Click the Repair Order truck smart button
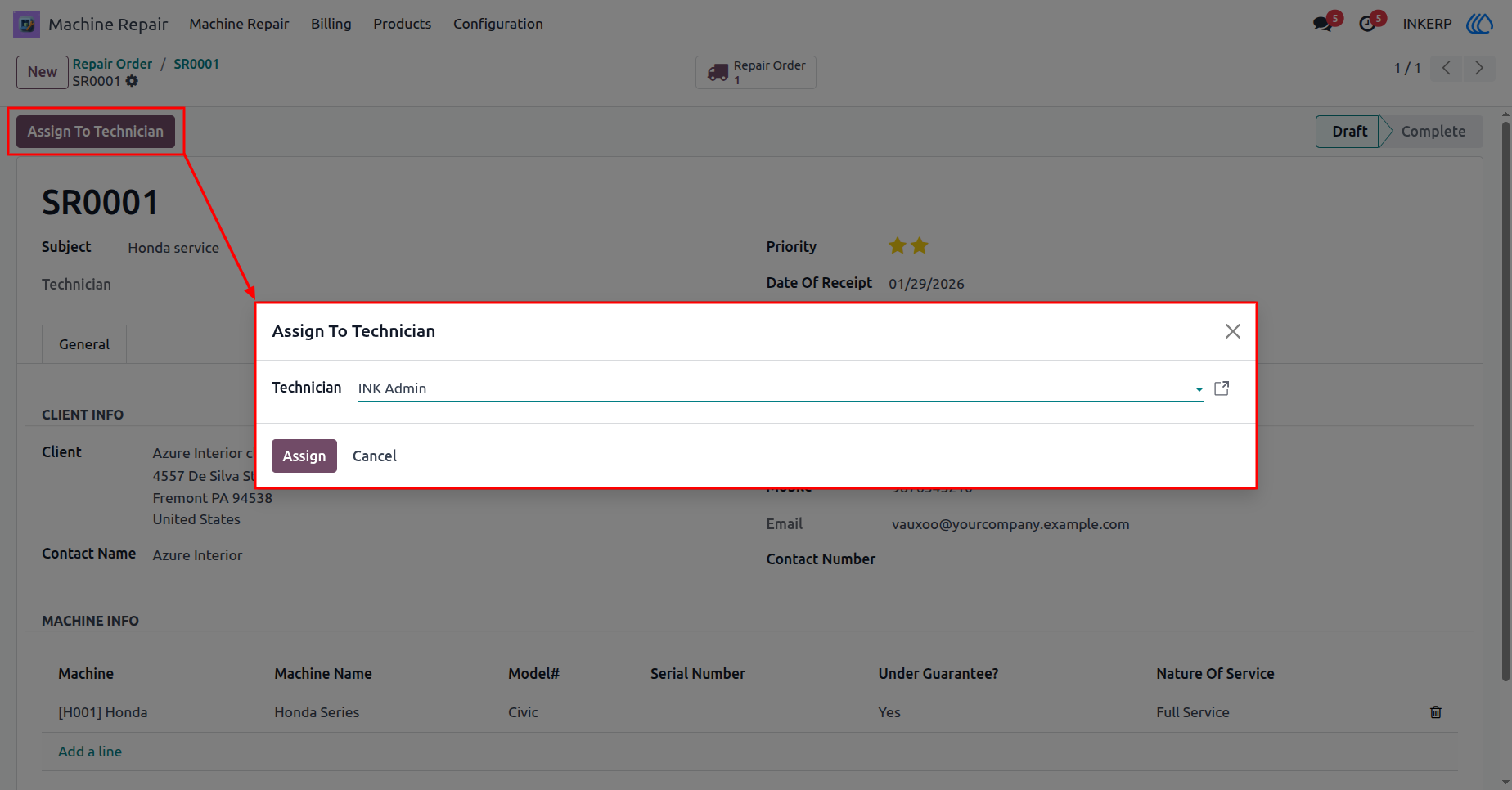 [x=756, y=72]
